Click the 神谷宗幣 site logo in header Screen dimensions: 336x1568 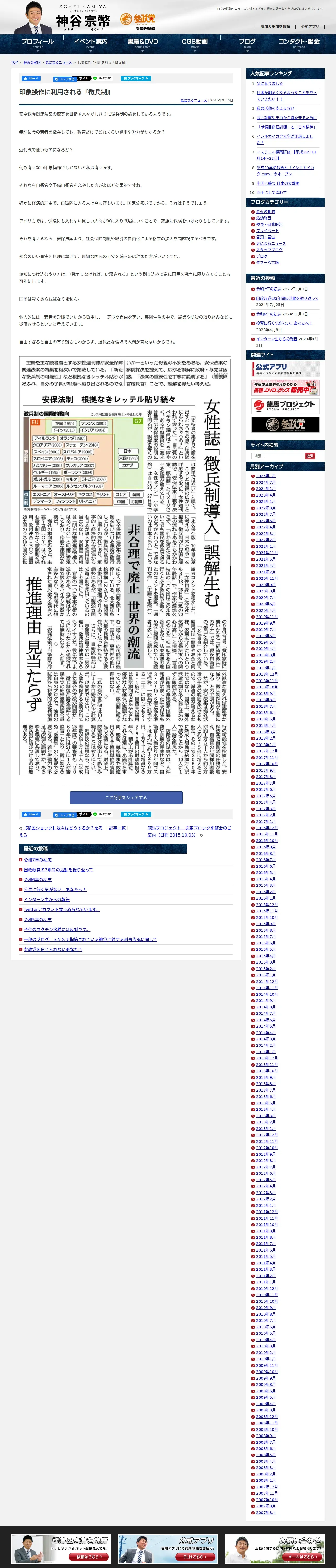83,18
